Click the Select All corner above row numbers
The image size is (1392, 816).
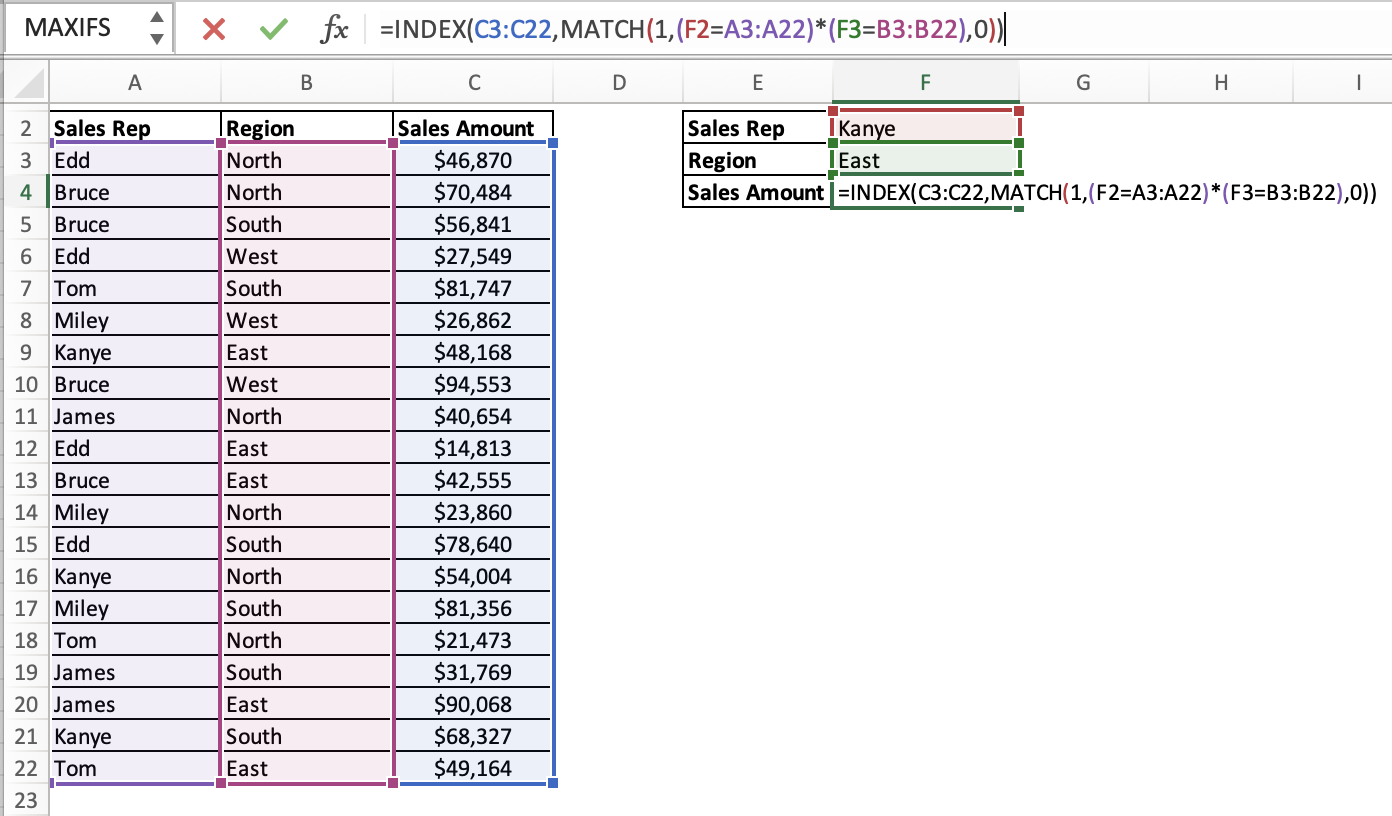(x=26, y=83)
